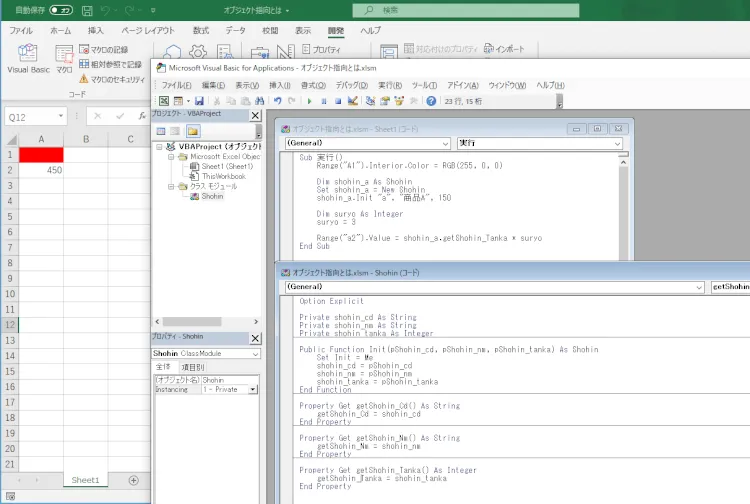The image size is (750, 504).
Task: Toggle Folders view in Project pane
Action: point(193,131)
